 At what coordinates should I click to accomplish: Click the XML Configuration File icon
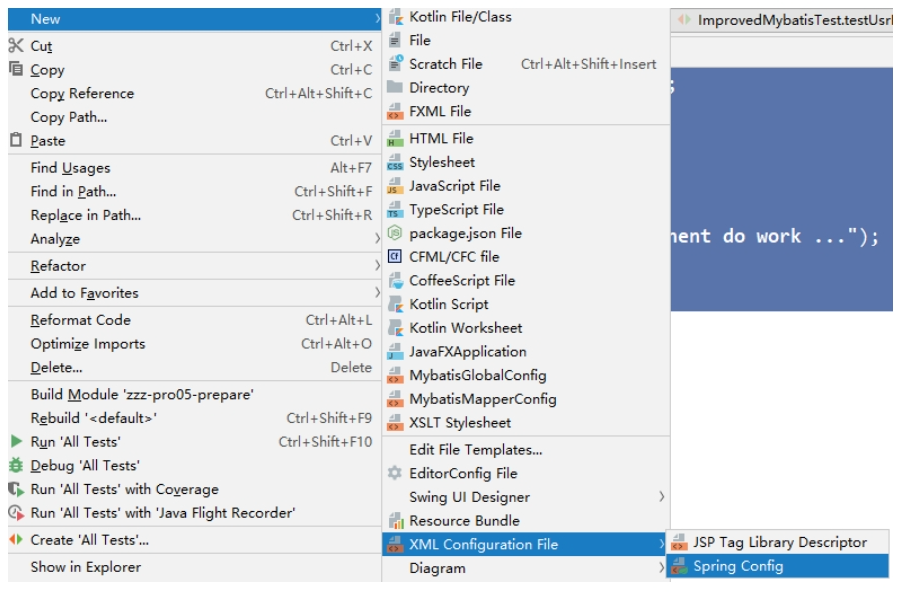[395, 545]
